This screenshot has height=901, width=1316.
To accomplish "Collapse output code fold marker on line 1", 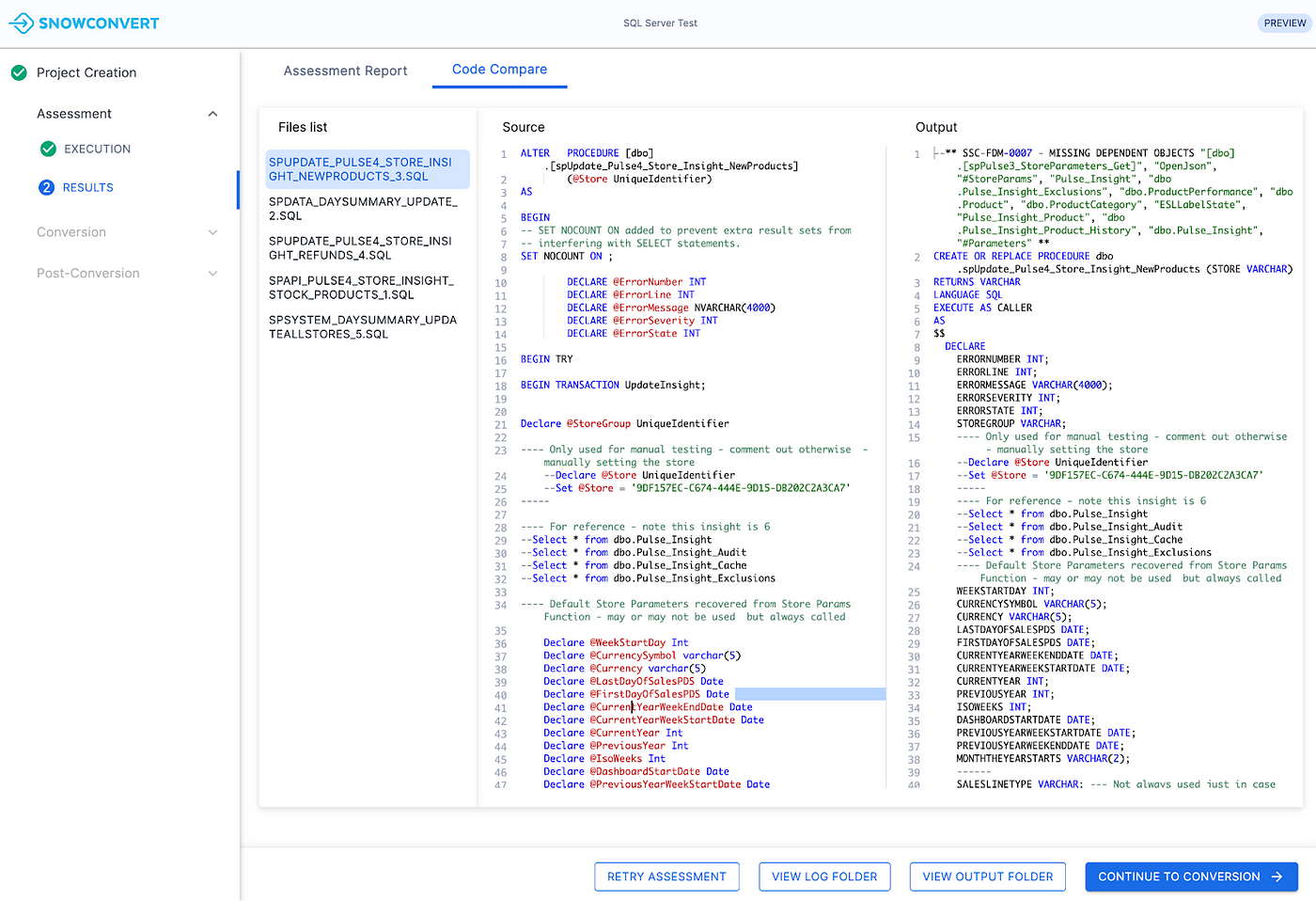I will click(x=935, y=153).
